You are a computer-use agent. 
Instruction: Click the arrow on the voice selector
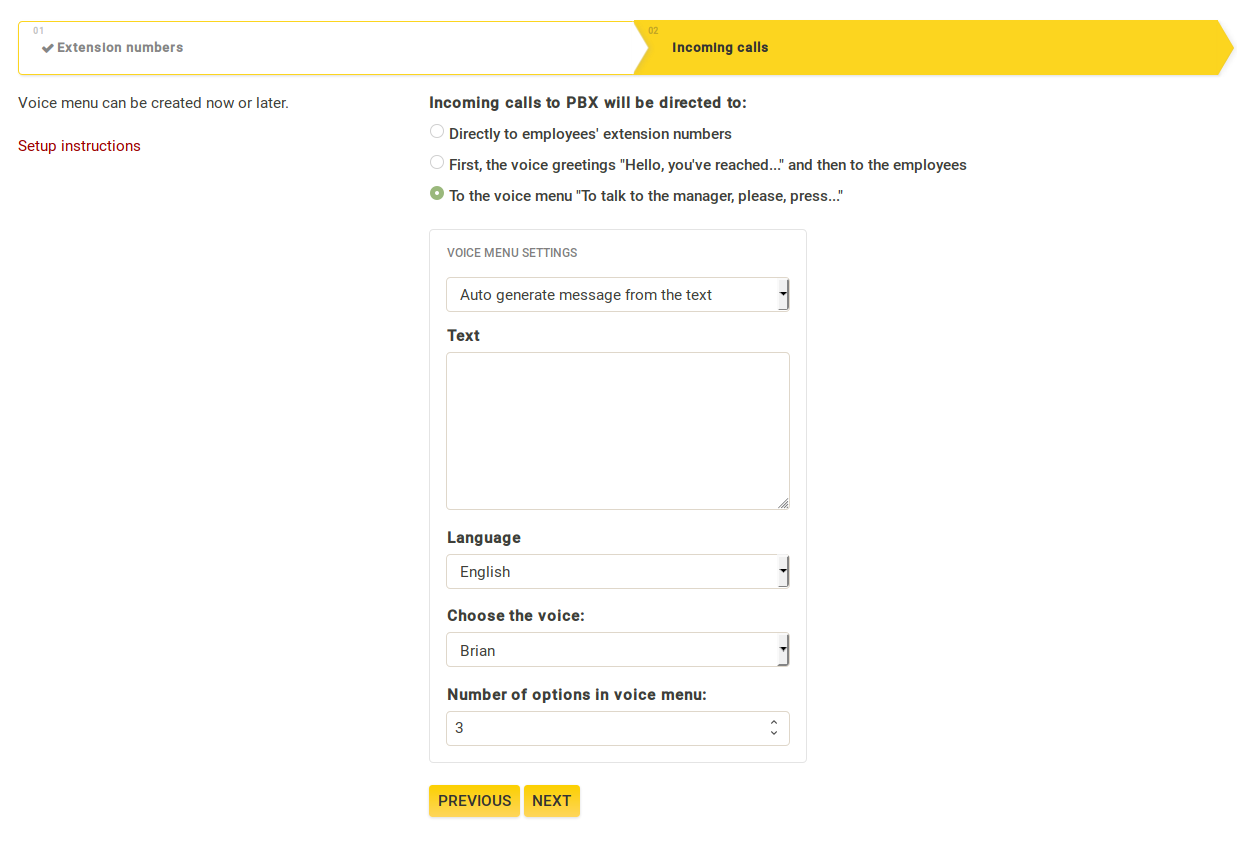click(x=783, y=650)
